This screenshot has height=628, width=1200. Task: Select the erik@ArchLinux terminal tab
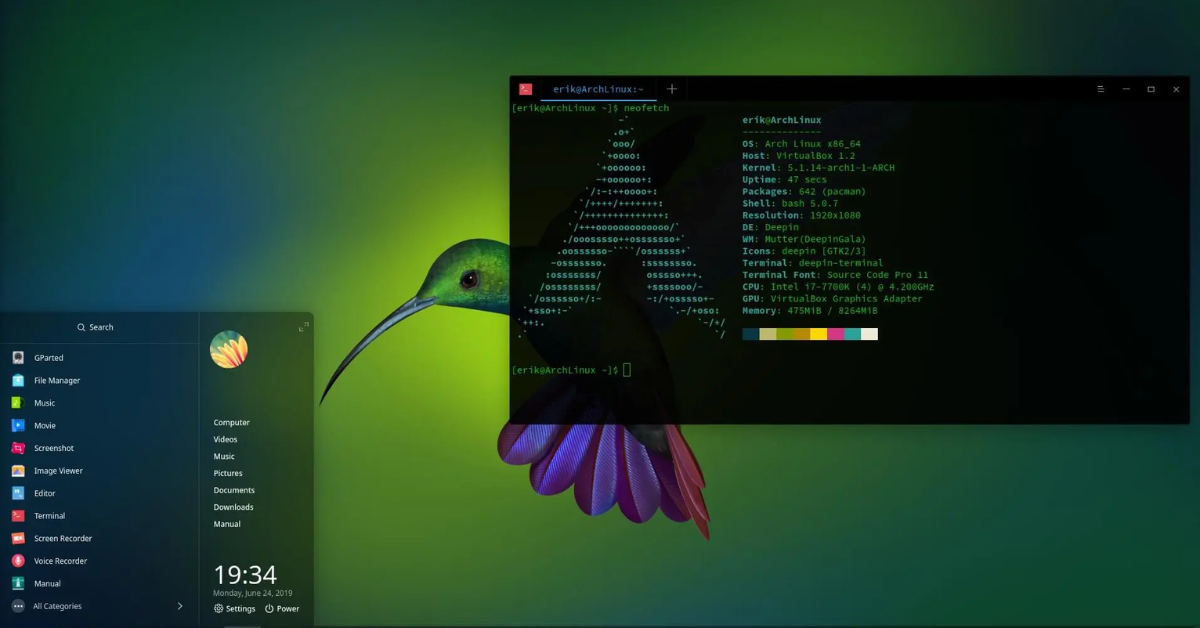point(597,89)
